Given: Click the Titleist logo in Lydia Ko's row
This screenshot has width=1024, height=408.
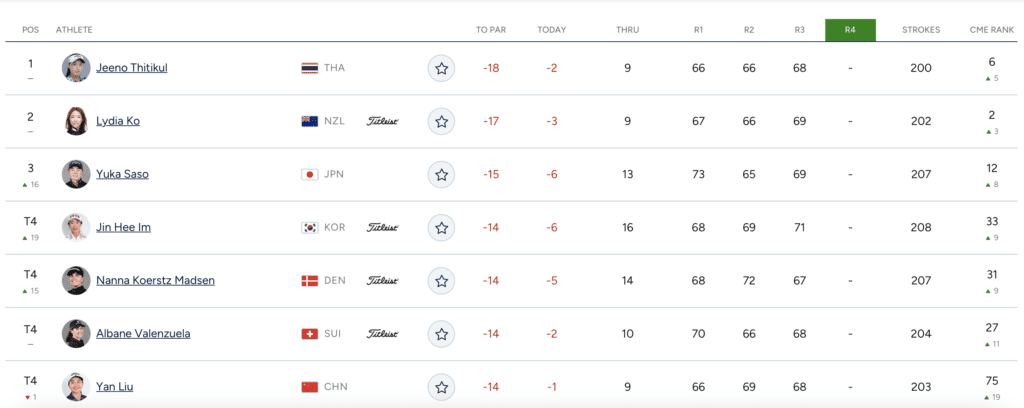Looking at the screenshot, I should coord(382,121).
